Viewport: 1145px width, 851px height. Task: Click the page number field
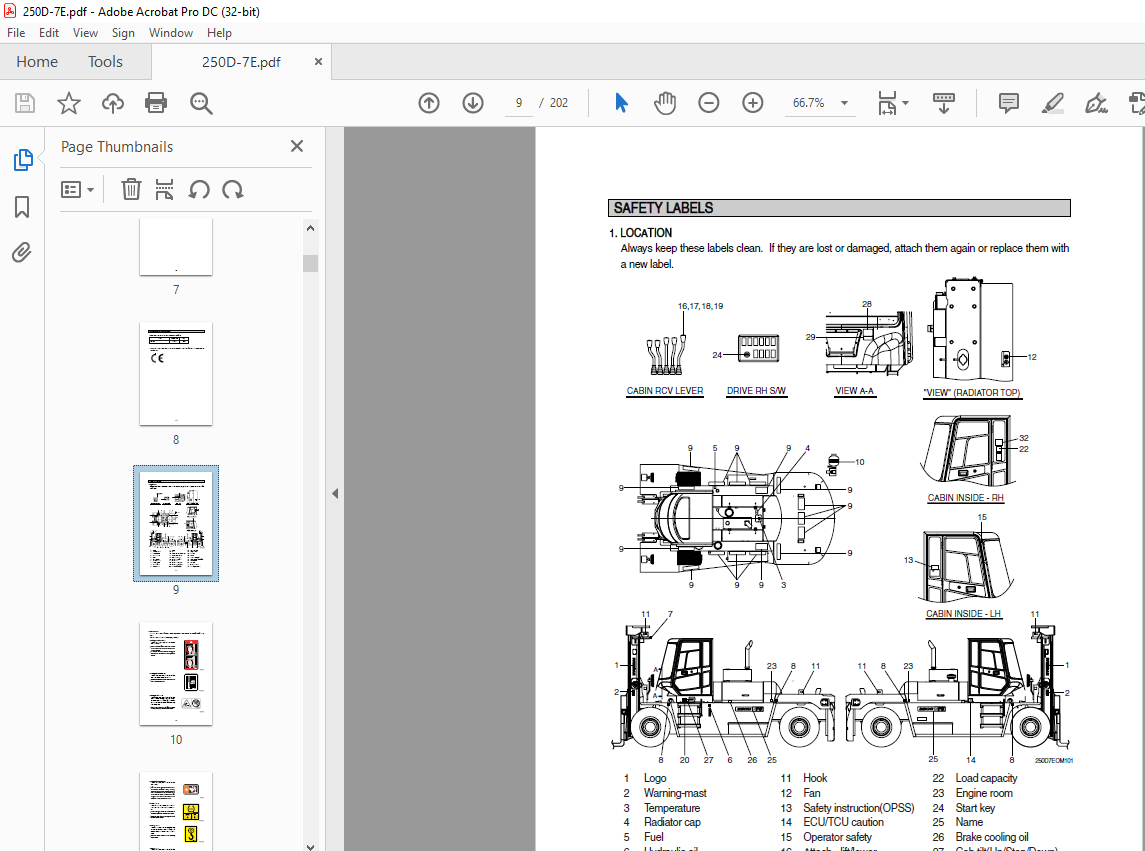click(518, 103)
